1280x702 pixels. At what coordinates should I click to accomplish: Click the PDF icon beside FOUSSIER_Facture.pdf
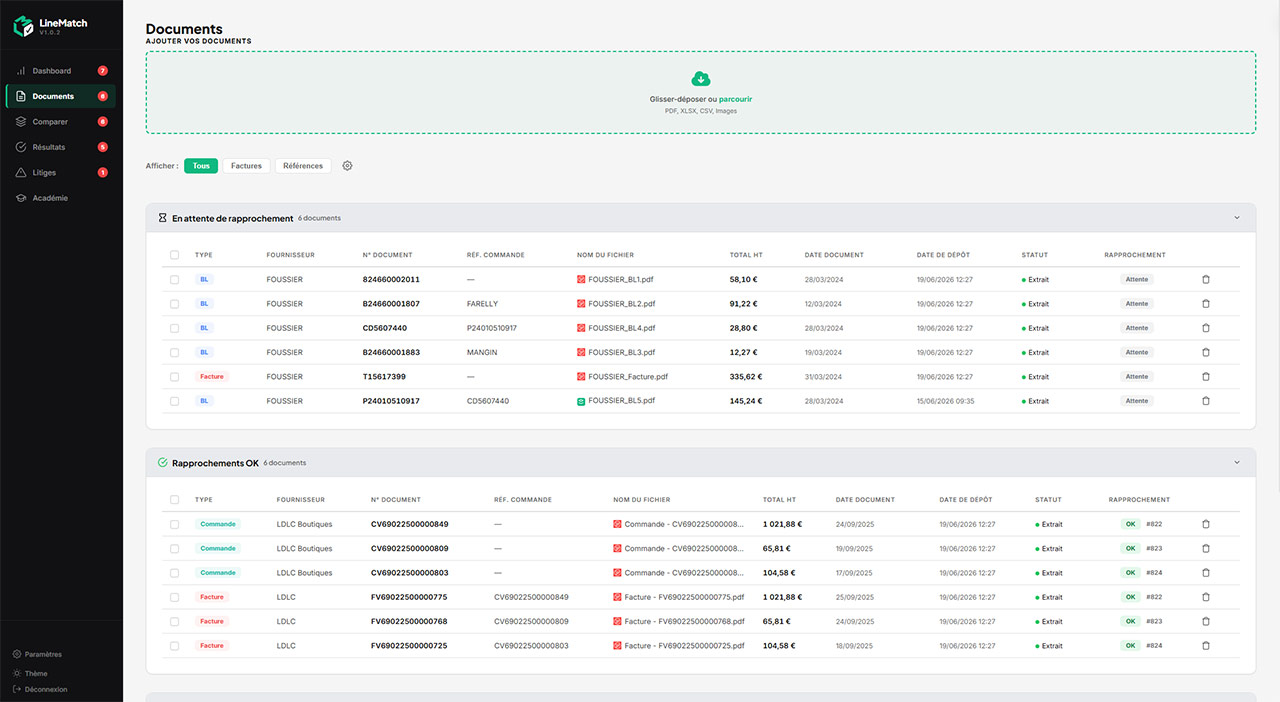click(x=581, y=377)
